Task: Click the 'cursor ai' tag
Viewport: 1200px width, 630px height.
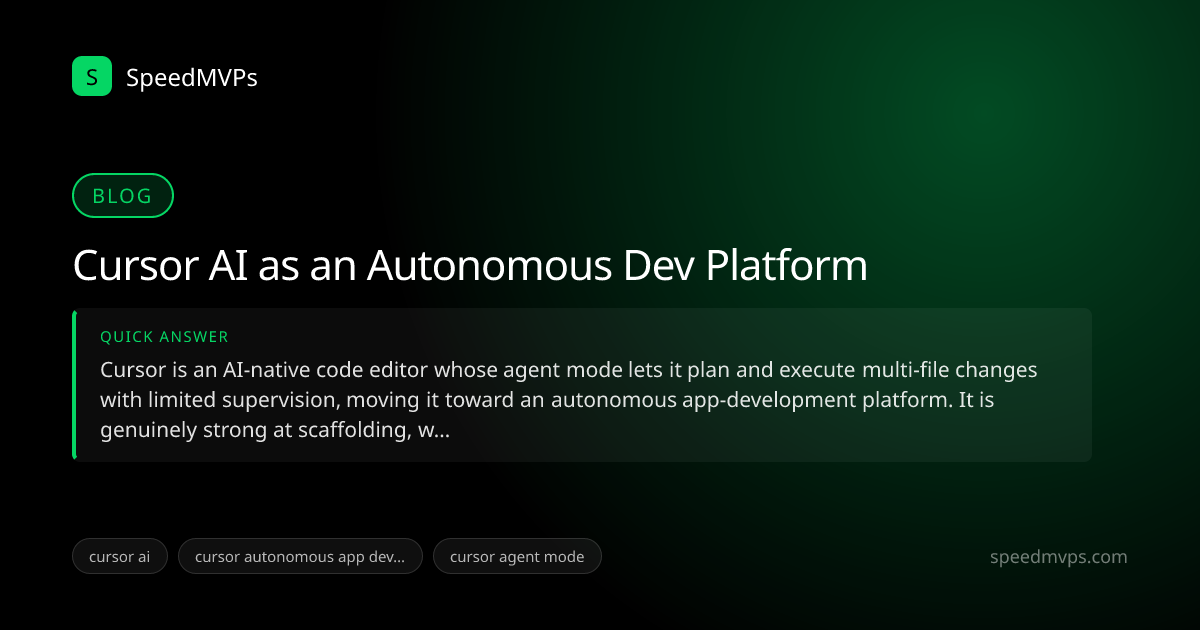Action: [120, 557]
